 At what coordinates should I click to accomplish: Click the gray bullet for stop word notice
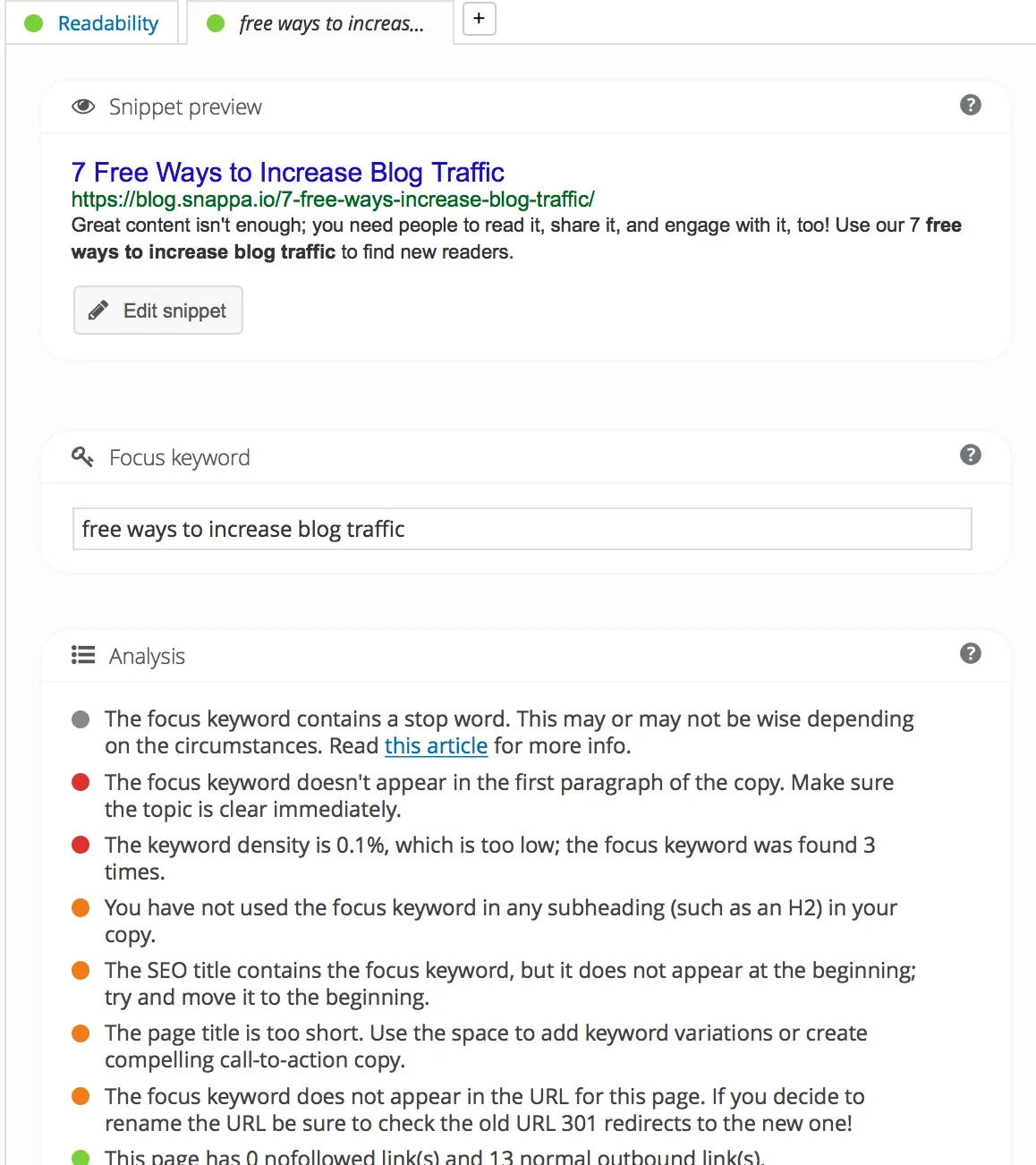pyautogui.click(x=81, y=719)
